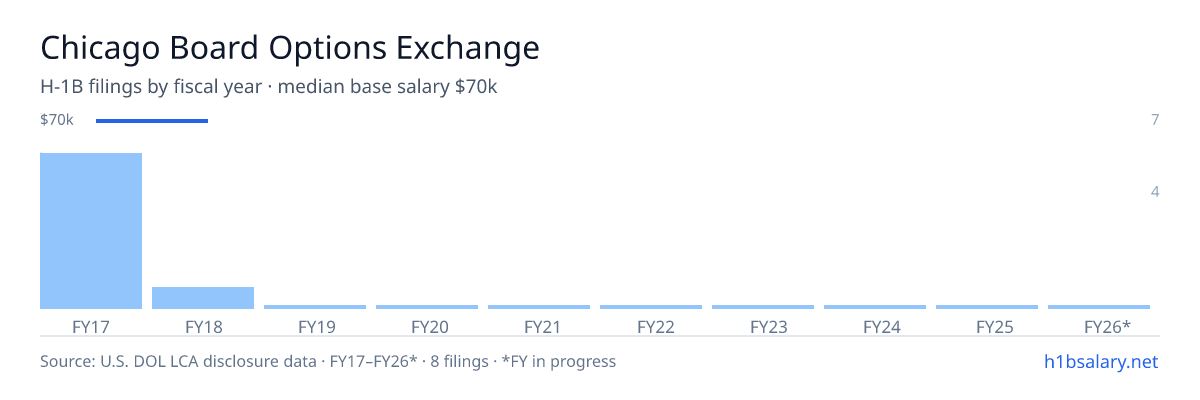
Task: Click the blue median salary line
Action: [152, 121]
